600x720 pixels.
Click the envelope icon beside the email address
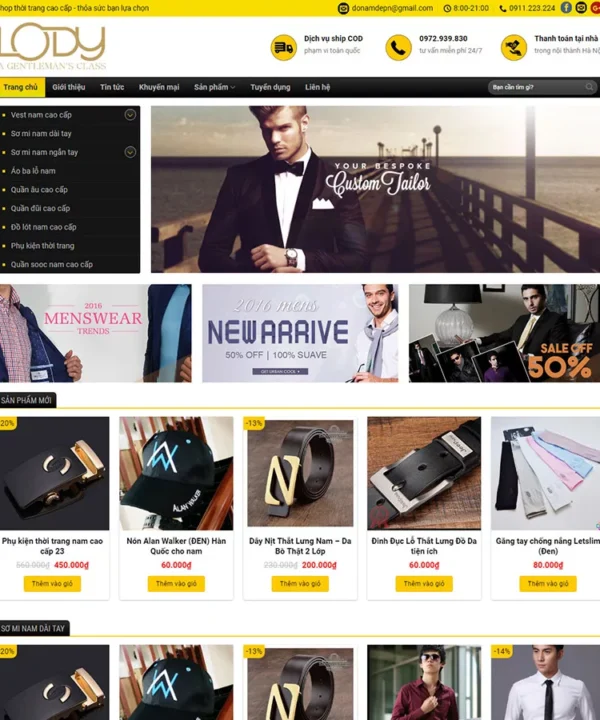tap(343, 8)
